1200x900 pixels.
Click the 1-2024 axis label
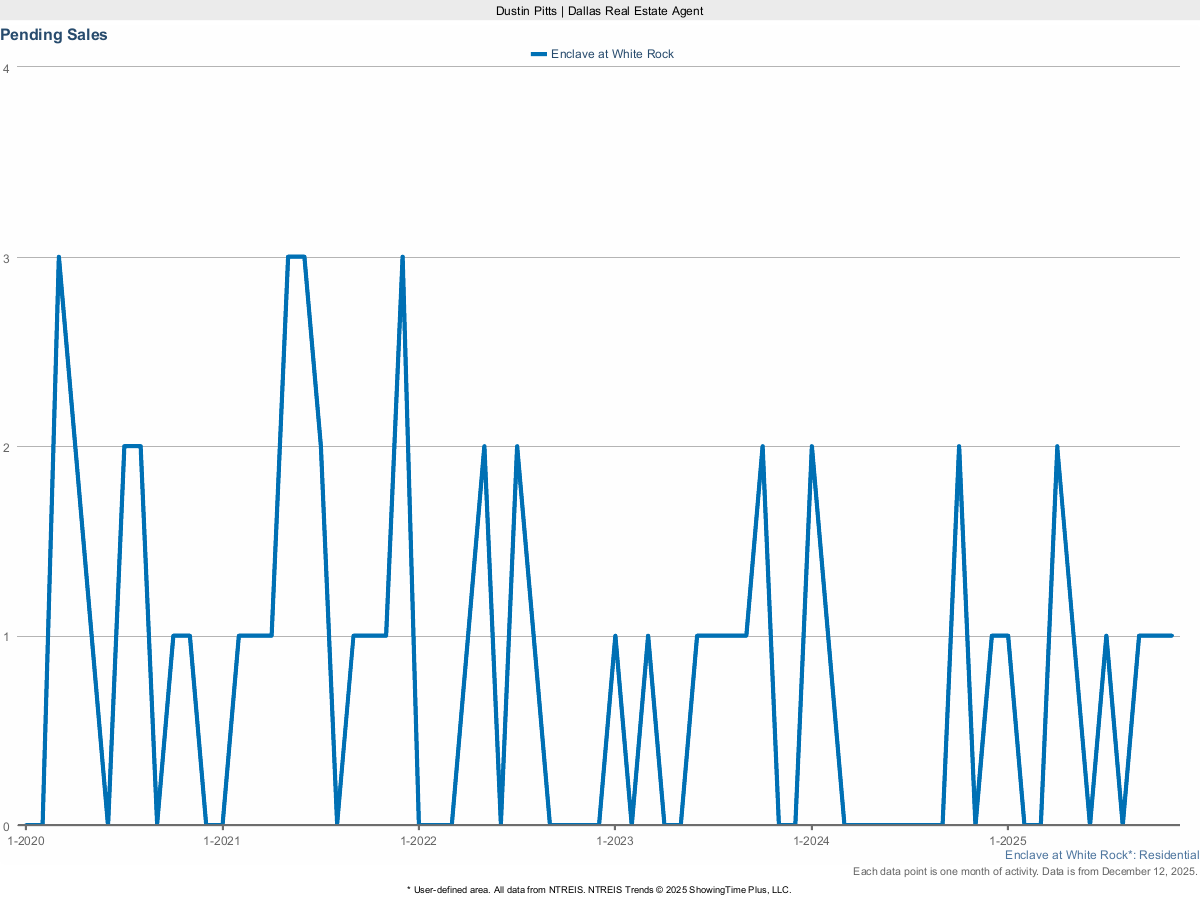tap(812, 841)
